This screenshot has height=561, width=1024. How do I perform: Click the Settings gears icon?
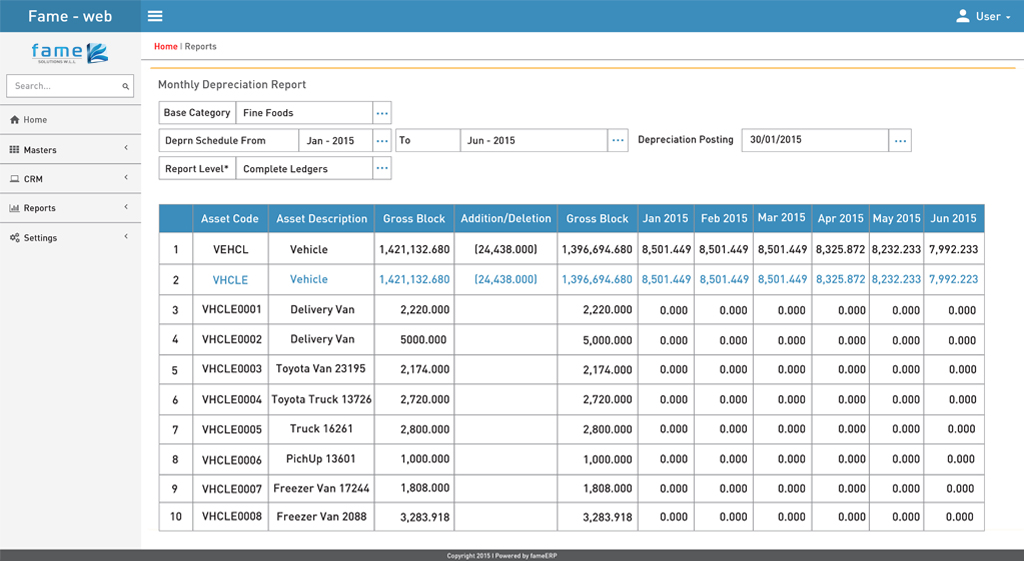(14, 238)
